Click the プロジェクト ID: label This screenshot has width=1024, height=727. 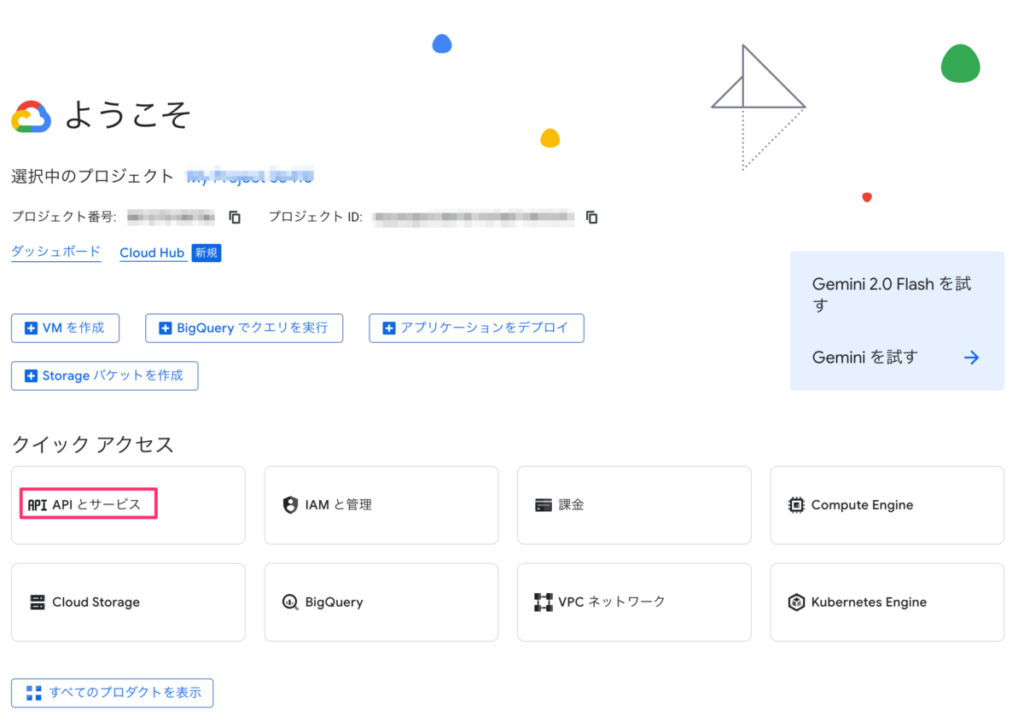315,217
